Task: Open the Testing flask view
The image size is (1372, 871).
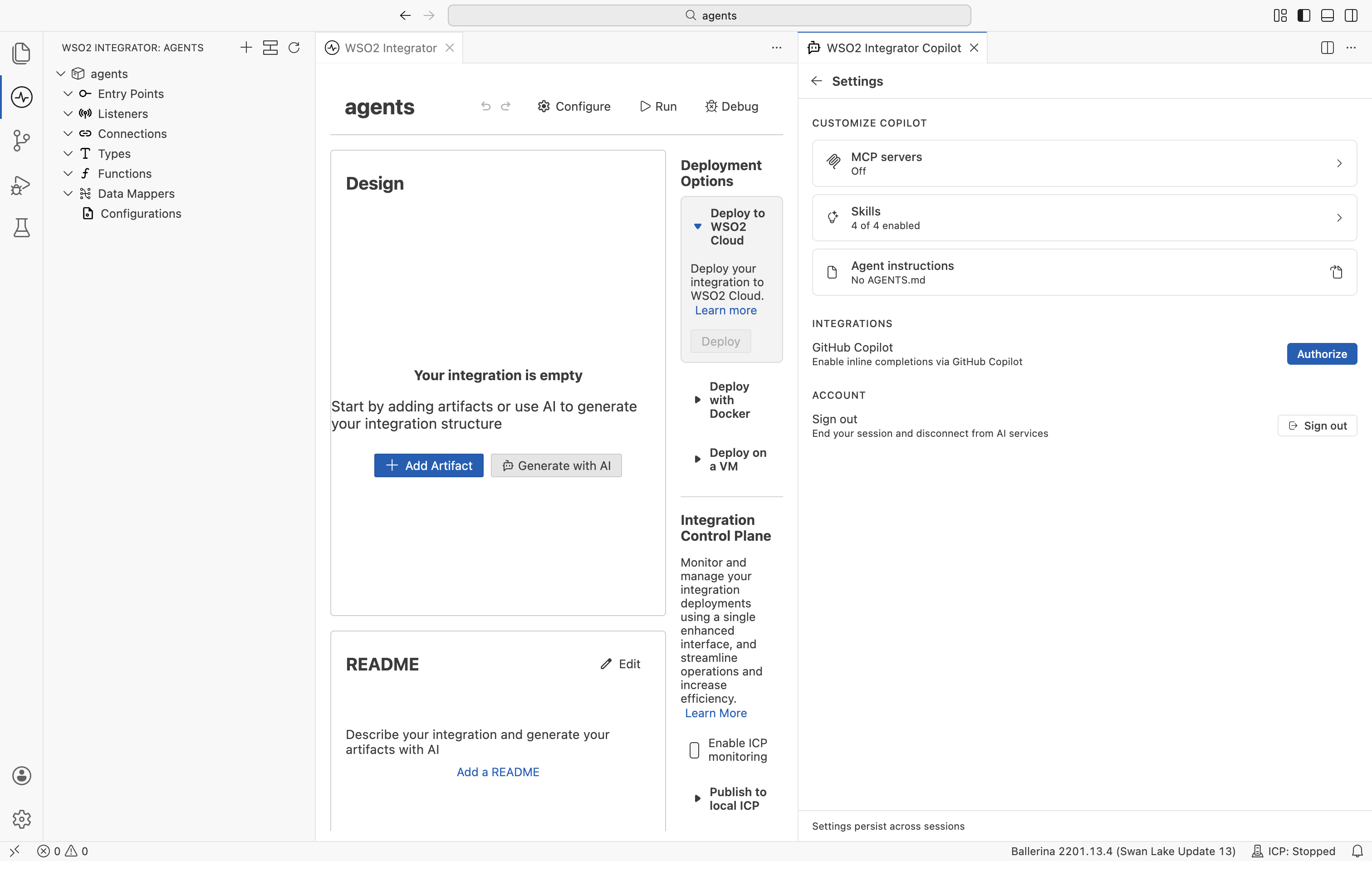Action: coord(21,228)
